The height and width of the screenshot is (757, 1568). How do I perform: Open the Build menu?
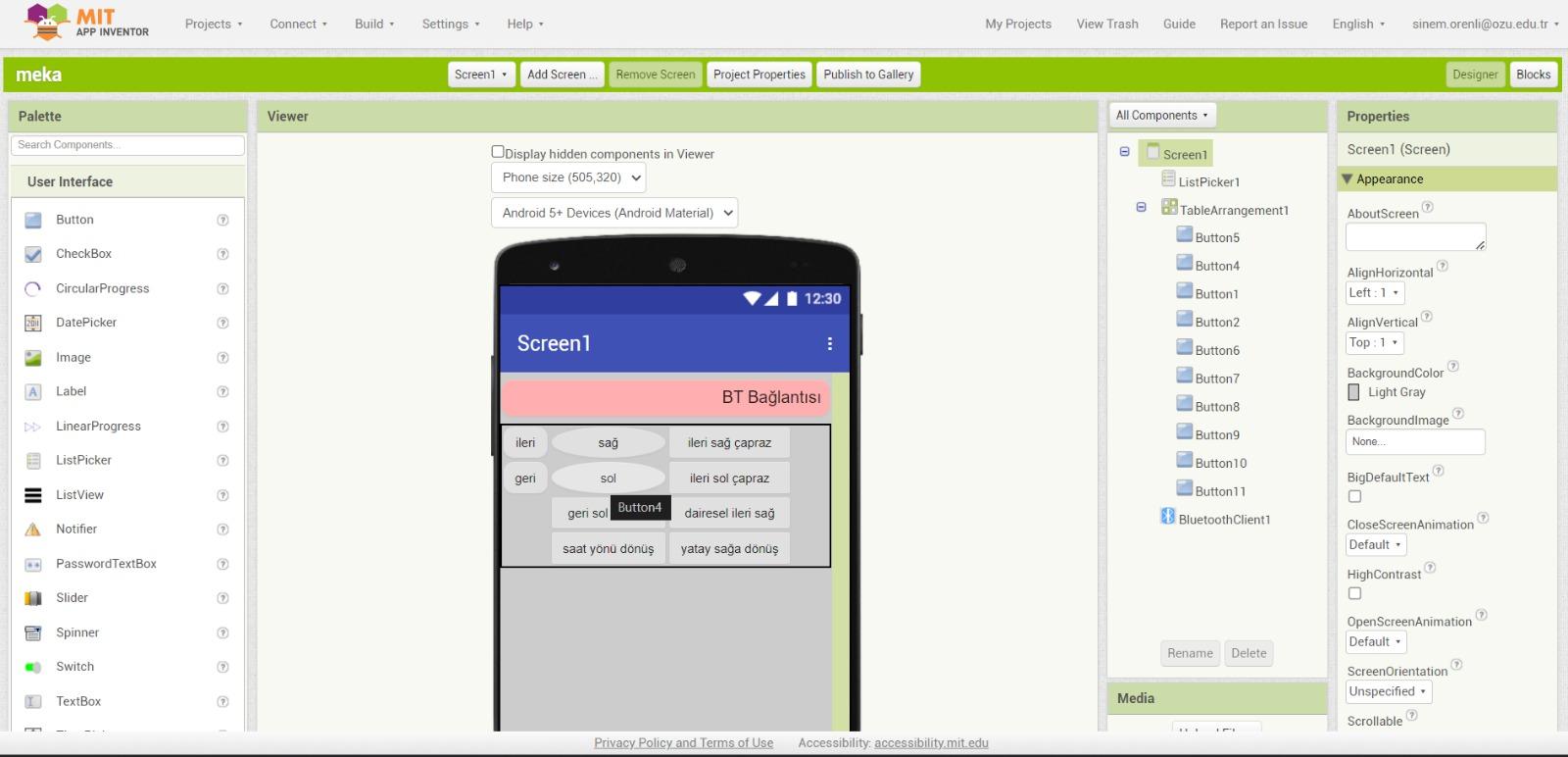[x=374, y=24]
